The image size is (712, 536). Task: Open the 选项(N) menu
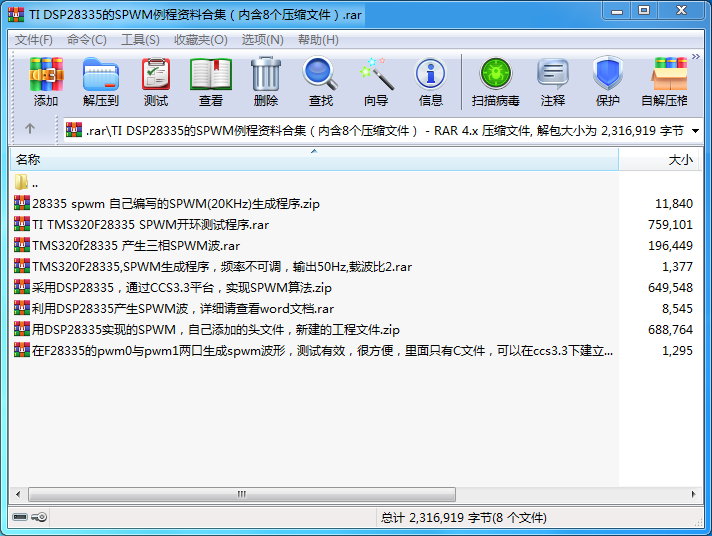pos(262,40)
